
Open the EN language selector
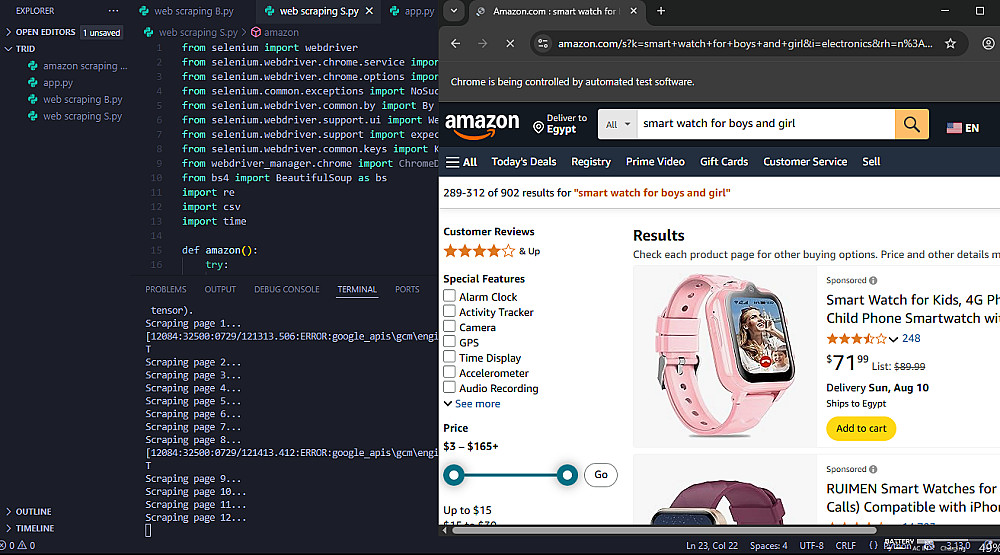coord(963,128)
